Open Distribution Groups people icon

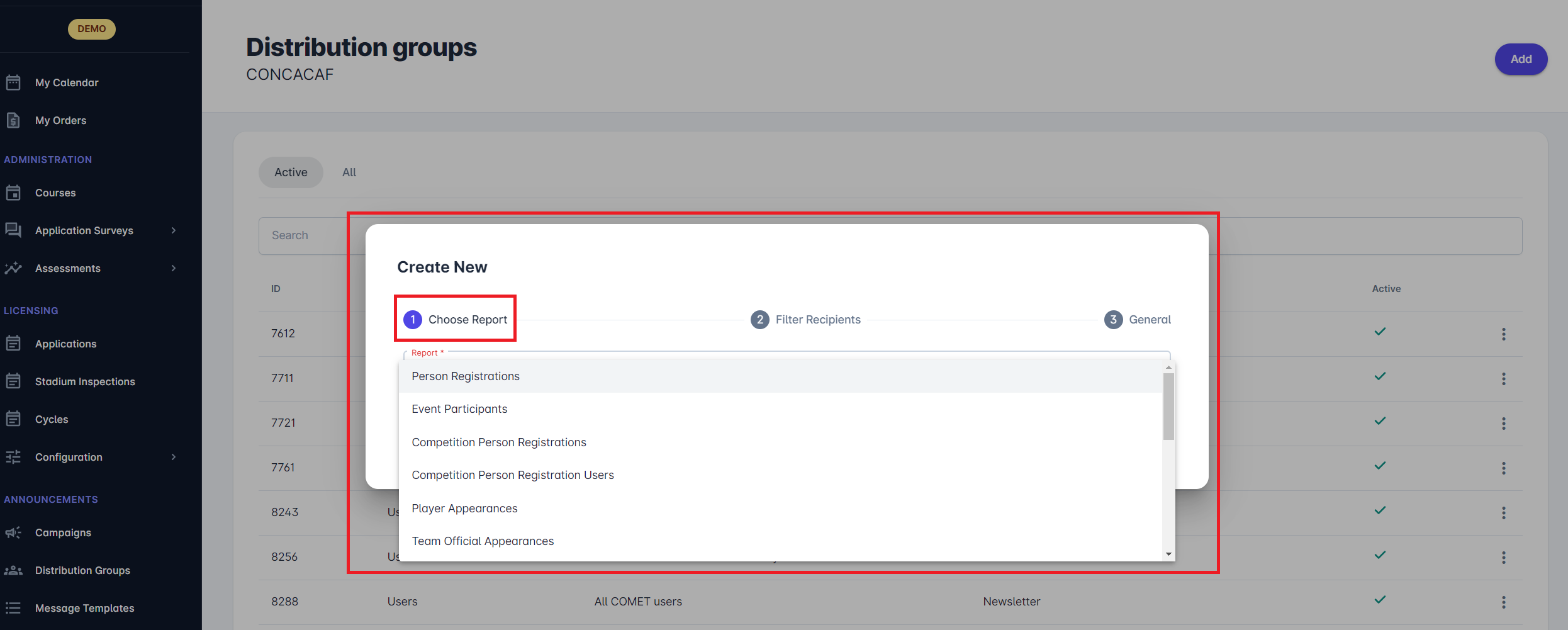[x=13, y=570]
